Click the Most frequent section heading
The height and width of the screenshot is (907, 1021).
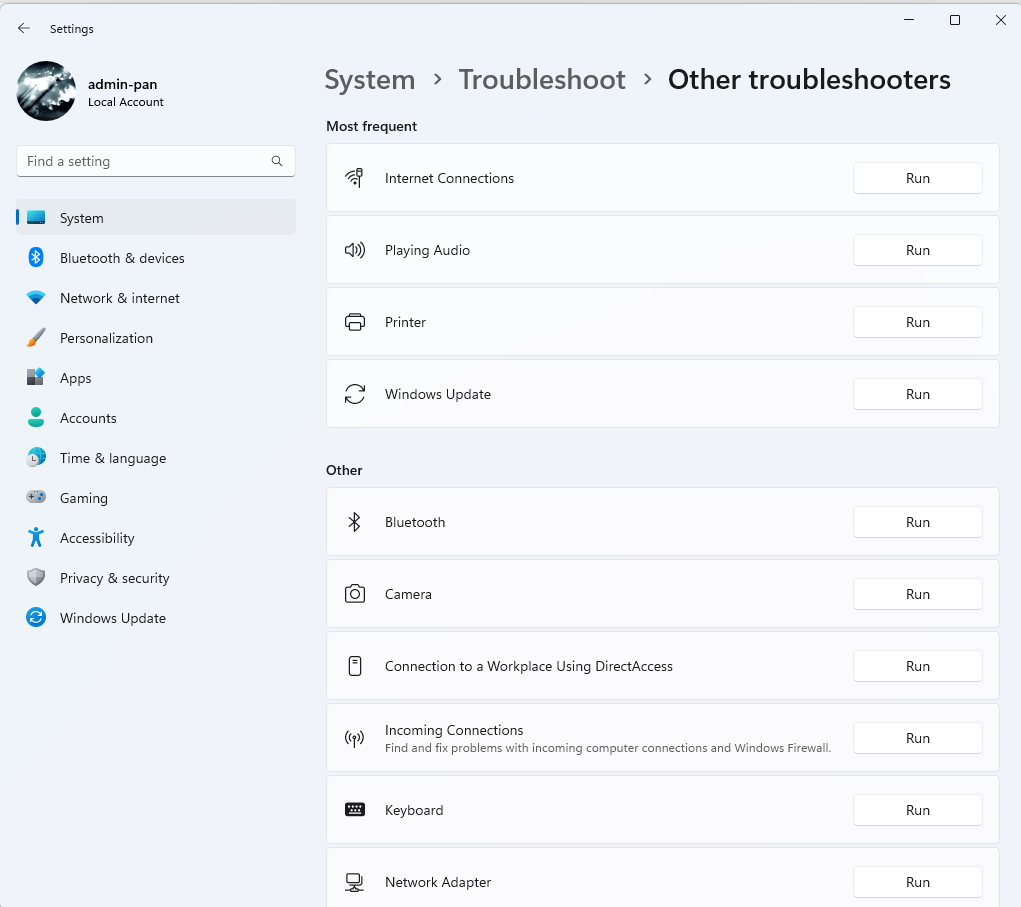[371, 126]
